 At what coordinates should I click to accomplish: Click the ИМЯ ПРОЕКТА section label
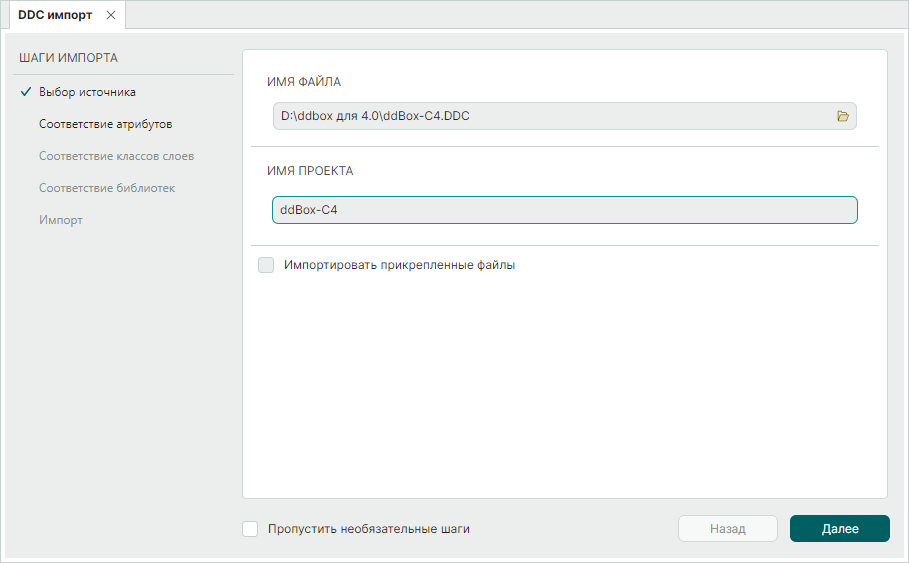(x=310, y=171)
